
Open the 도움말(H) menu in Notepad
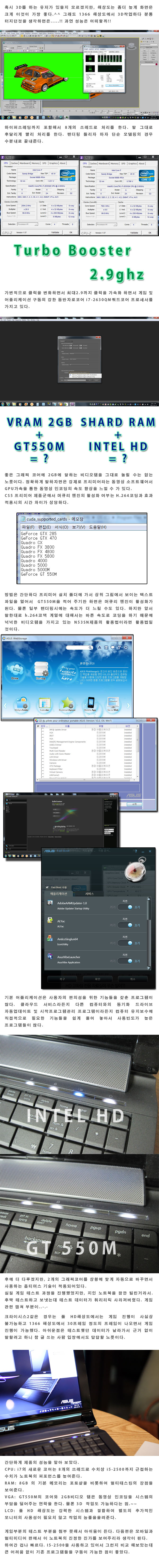point(98,527)
